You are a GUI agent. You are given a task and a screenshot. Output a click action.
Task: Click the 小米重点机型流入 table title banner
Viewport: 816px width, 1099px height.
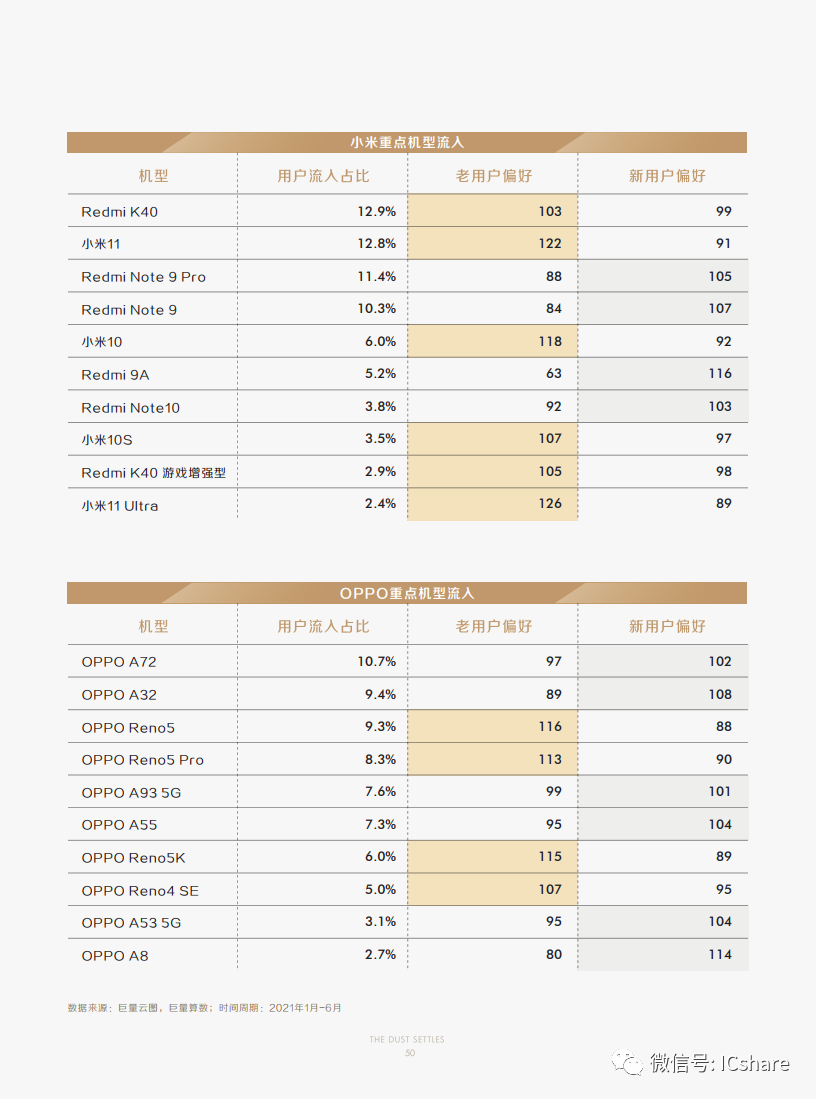[x=407, y=142]
